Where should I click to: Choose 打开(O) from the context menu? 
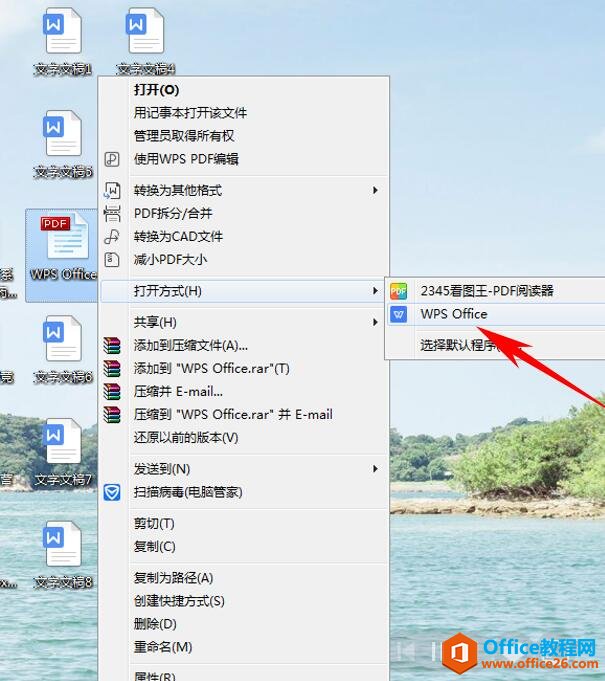(x=244, y=90)
